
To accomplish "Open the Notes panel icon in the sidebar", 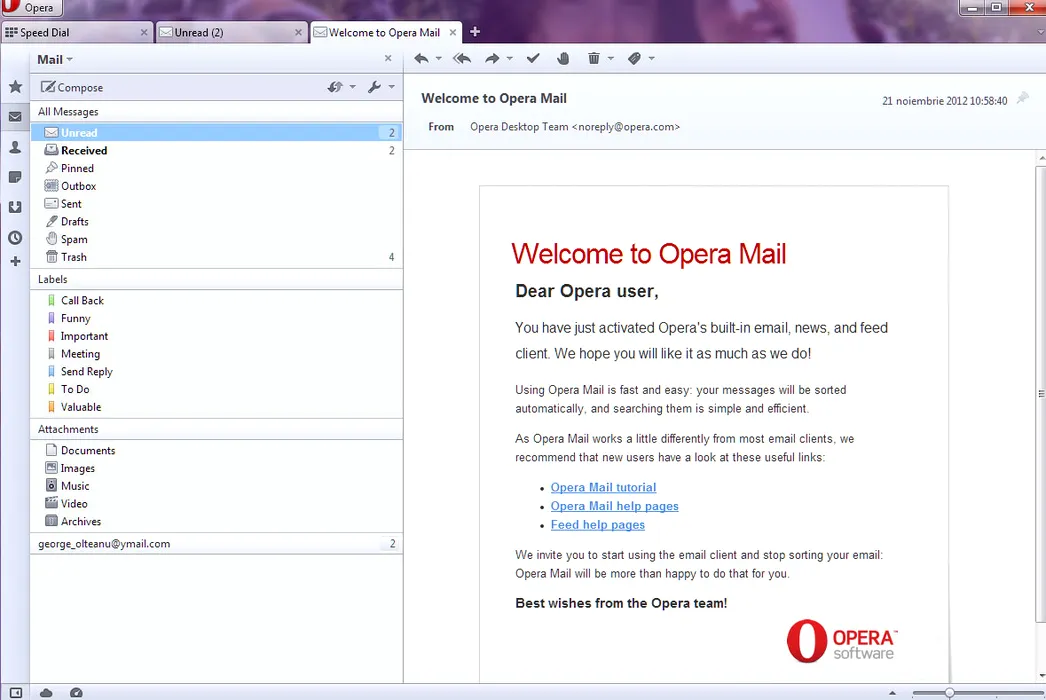I will 15,178.
